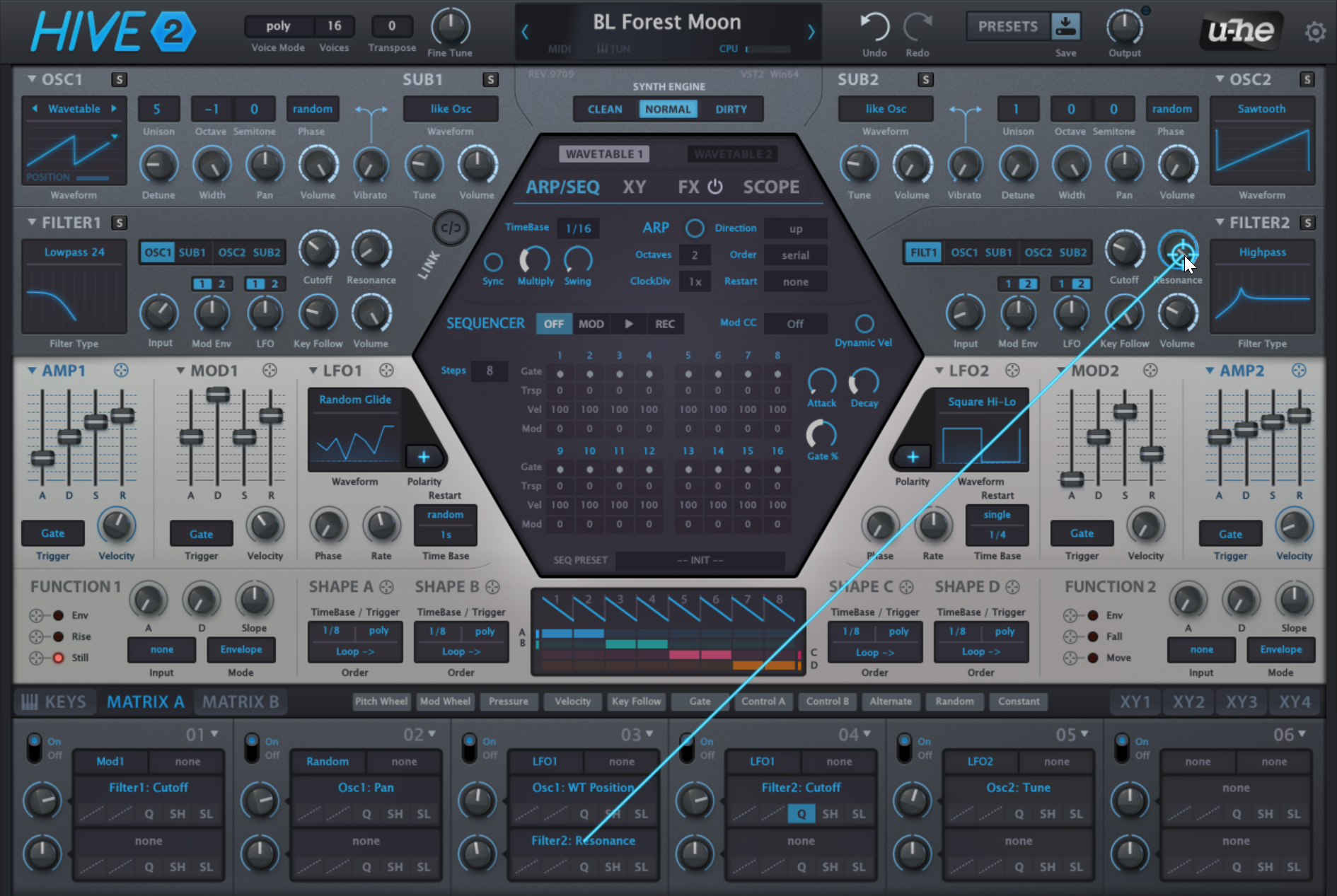Solo OSC1 with its S button
This screenshot has width=1337, height=896.
[119, 79]
